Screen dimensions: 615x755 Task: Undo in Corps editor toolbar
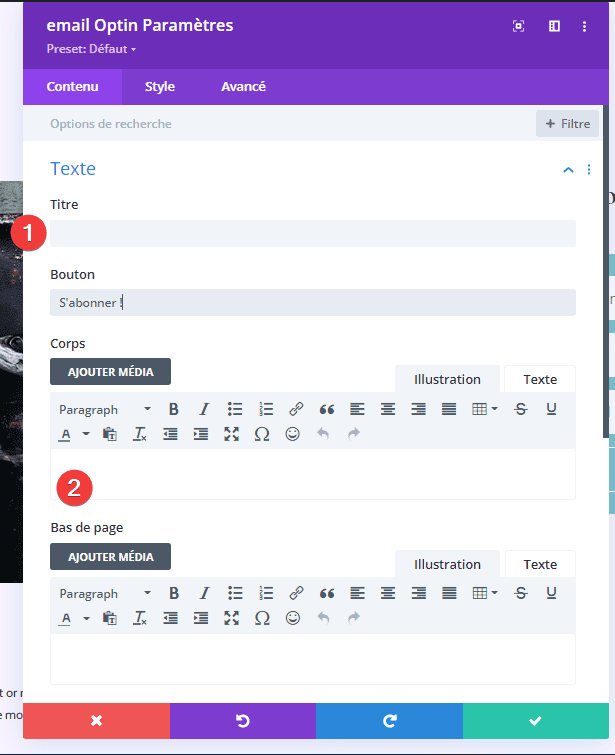click(323, 434)
